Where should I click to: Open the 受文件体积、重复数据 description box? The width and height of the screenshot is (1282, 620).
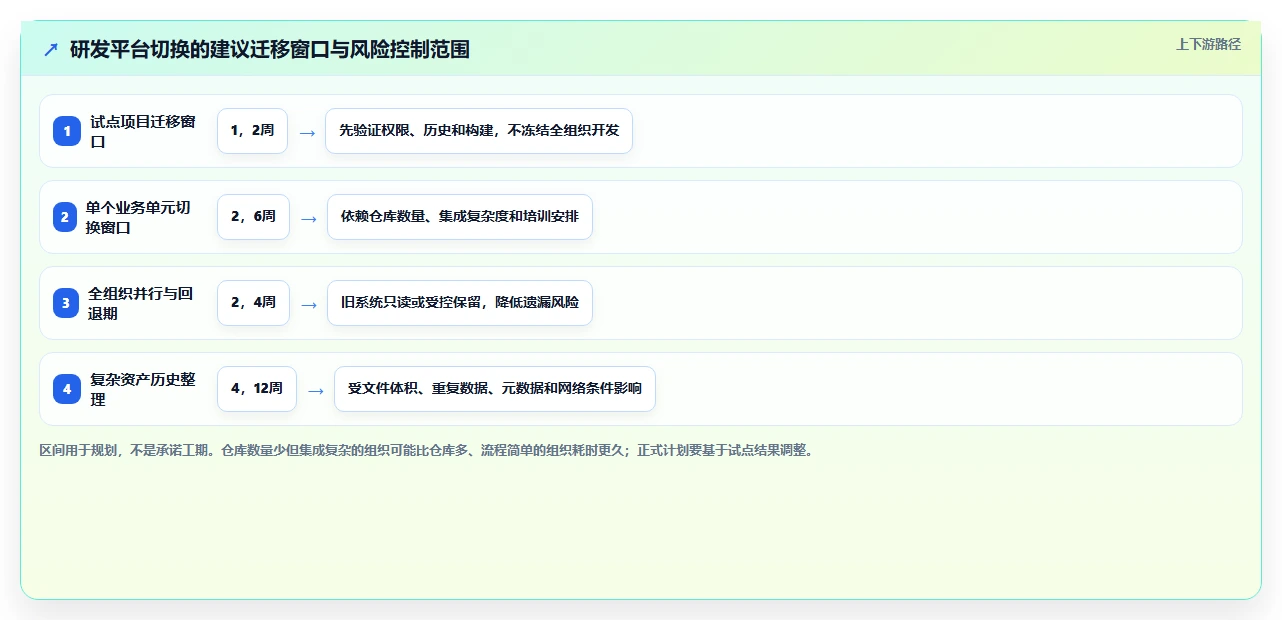point(495,389)
